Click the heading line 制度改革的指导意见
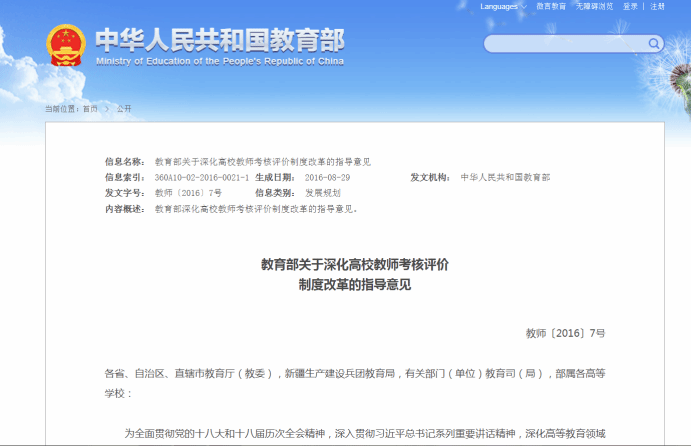 [355, 285]
